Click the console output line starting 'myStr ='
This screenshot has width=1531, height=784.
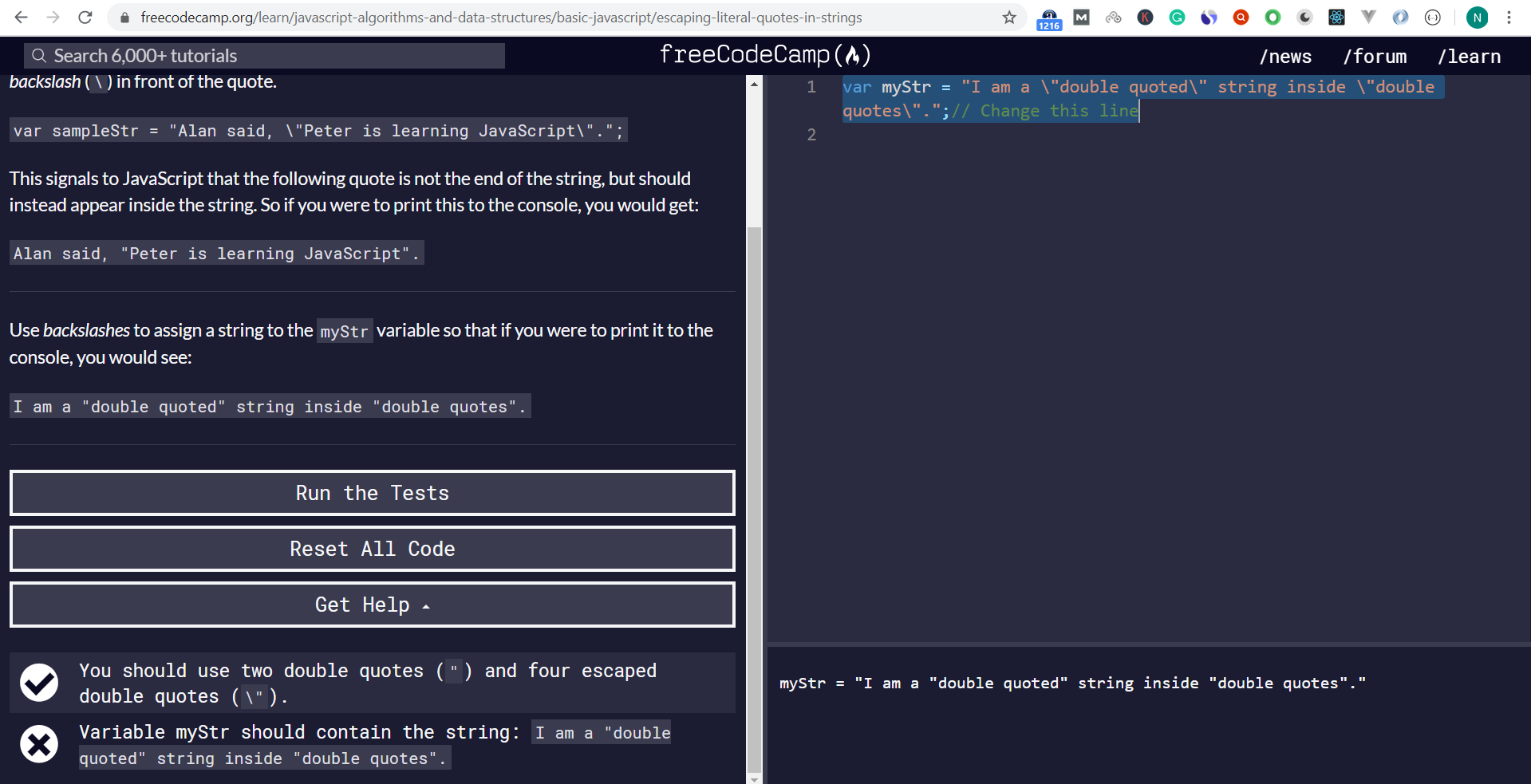coord(1072,684)
